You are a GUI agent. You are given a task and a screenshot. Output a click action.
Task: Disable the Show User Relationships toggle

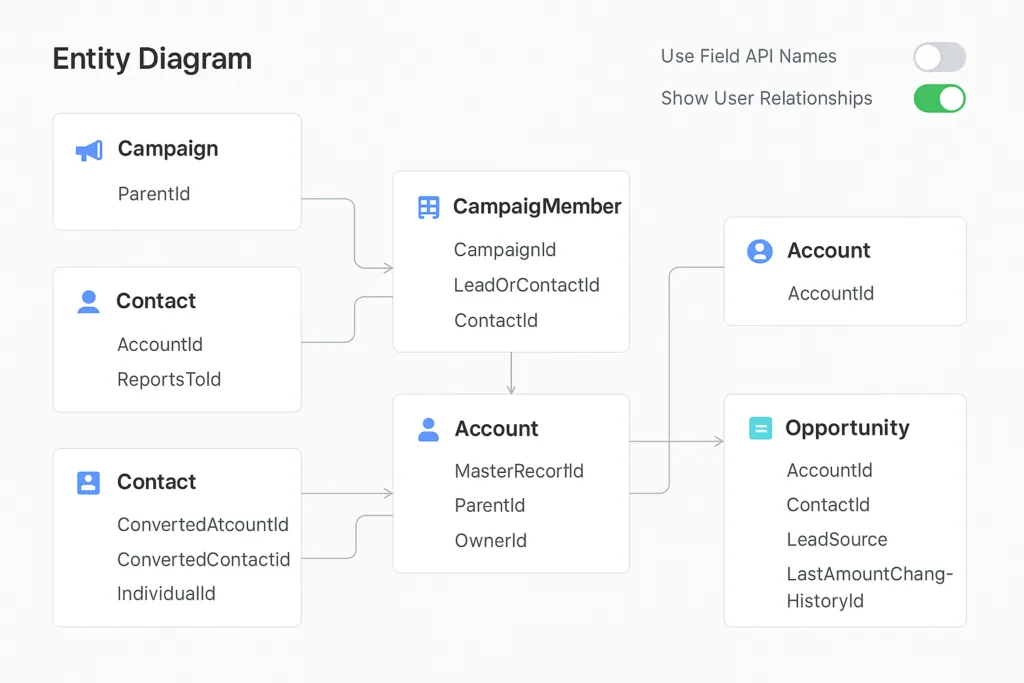[939, 98]
